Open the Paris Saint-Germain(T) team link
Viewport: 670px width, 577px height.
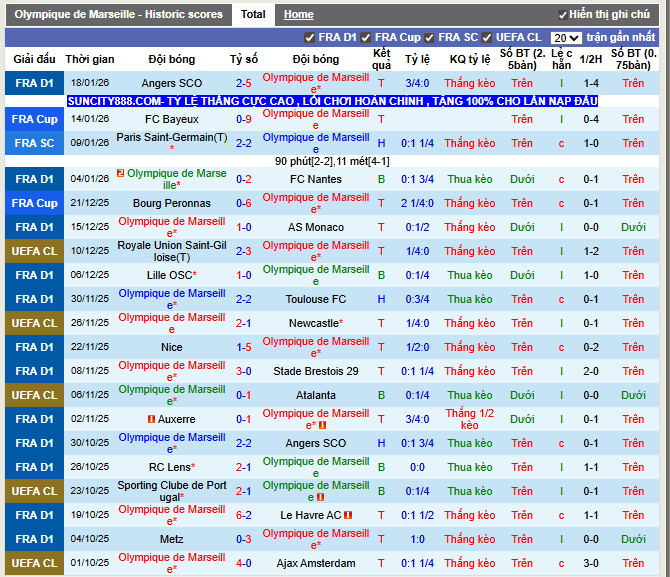172,137
